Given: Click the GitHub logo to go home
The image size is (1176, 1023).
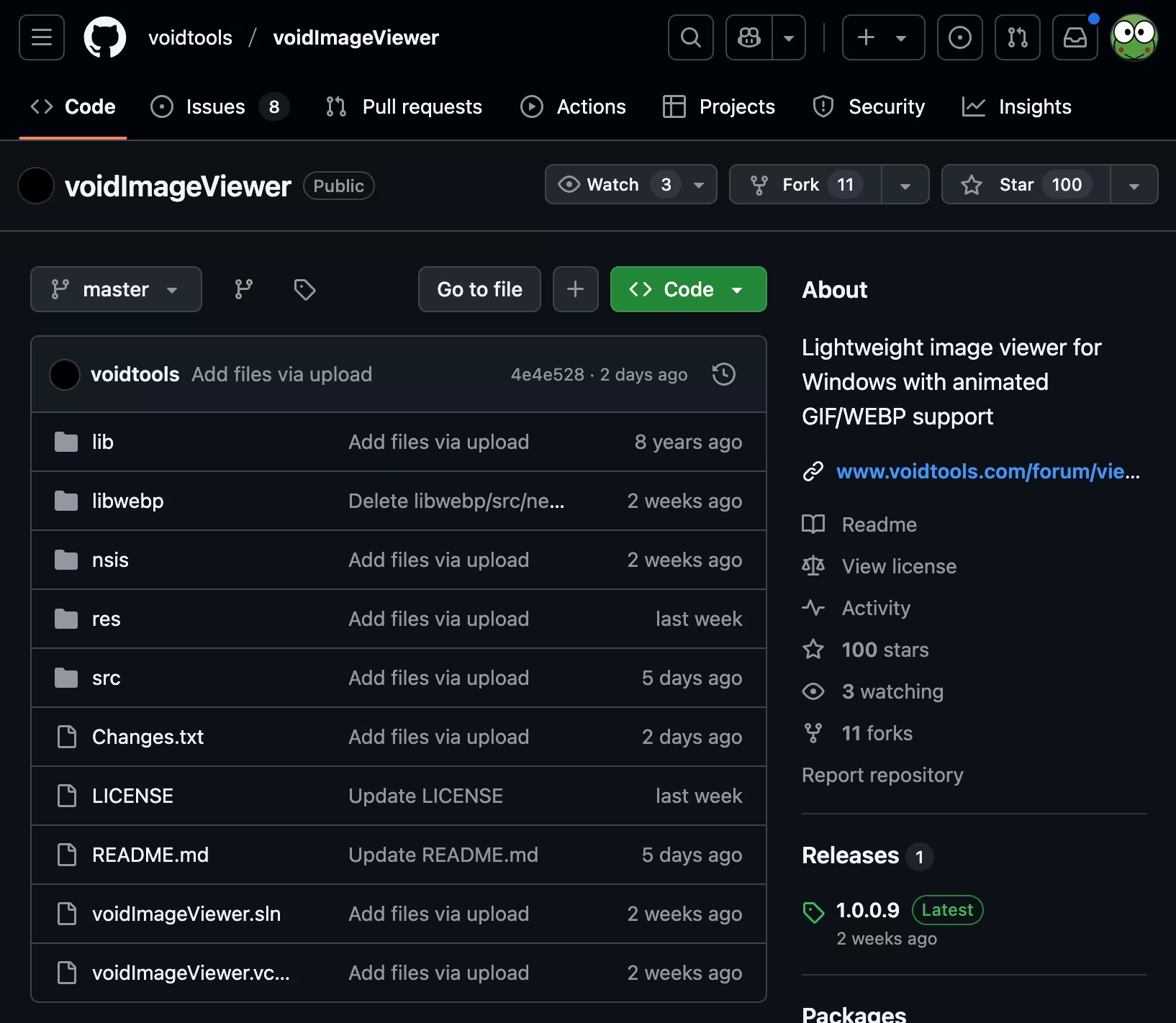Looking at the screenshot, I should [x=105, y=37].
